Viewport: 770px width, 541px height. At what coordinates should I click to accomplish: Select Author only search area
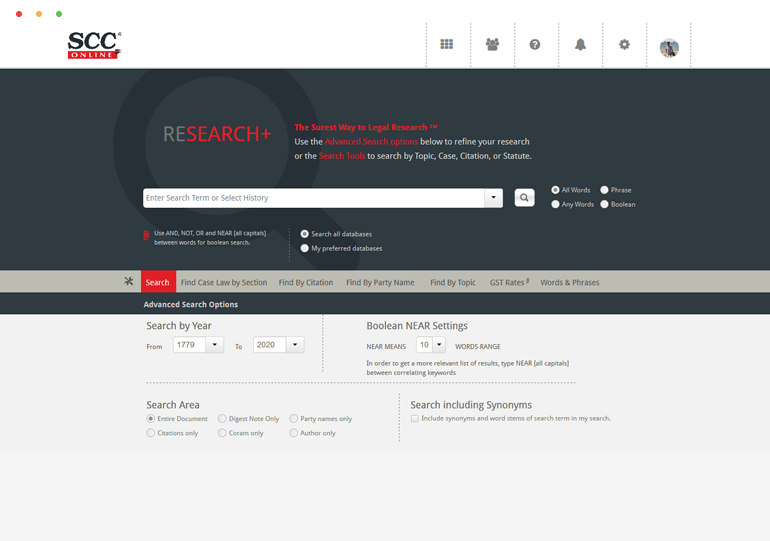[293, 433]
